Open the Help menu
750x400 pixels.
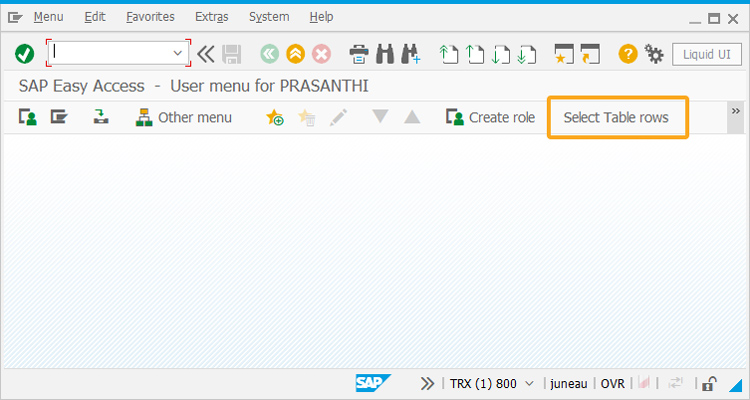click(x=321, y=17)
